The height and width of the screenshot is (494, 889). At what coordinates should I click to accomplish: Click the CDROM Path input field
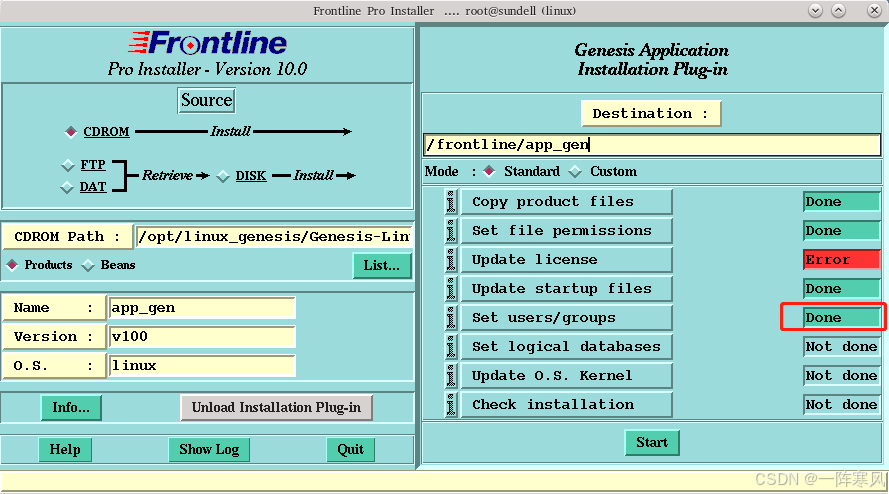274,237
